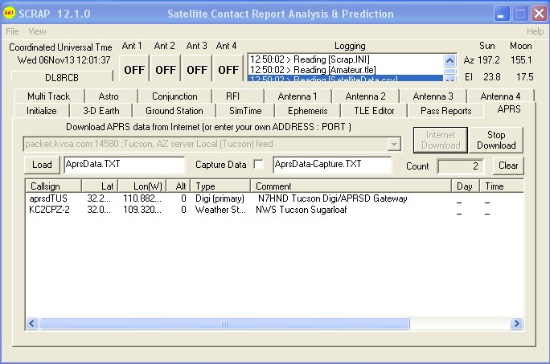
Task: Sort by the Lon(W) column header
Action: (x=142, y=186)
